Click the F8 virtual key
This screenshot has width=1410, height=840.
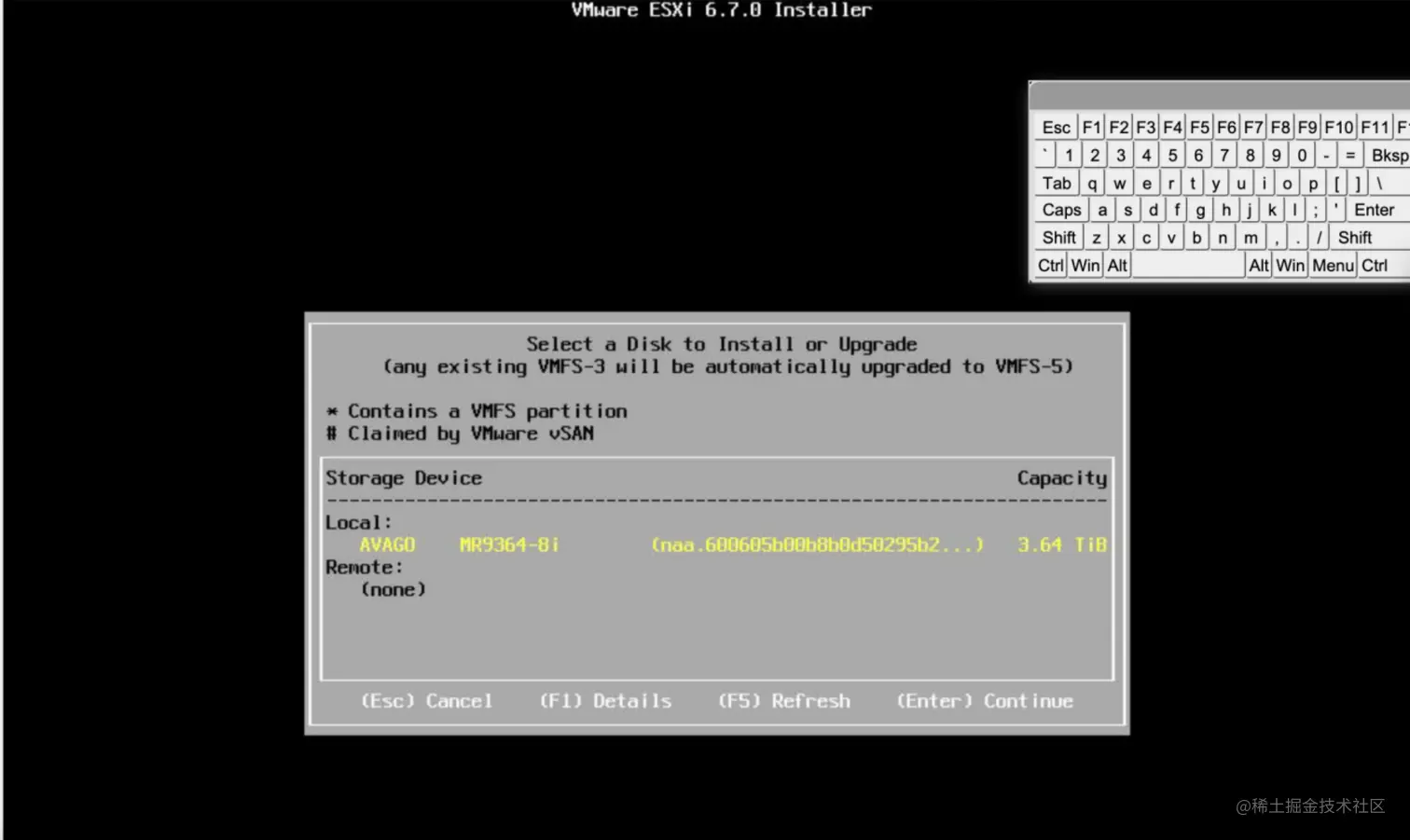(x=1280, y=128)
